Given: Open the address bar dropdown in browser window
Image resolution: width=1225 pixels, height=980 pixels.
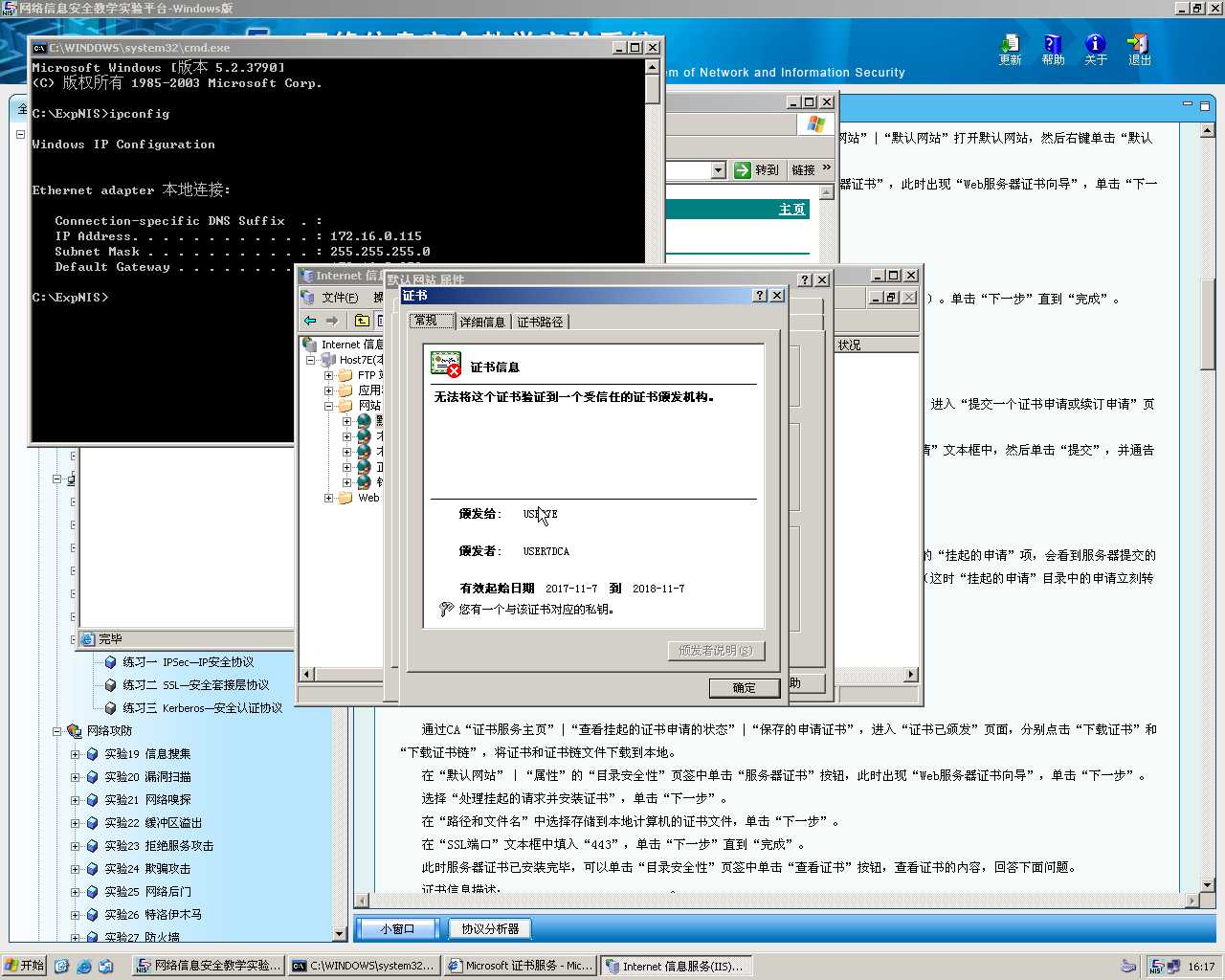Looking at the screenshot, I should 719,170.
